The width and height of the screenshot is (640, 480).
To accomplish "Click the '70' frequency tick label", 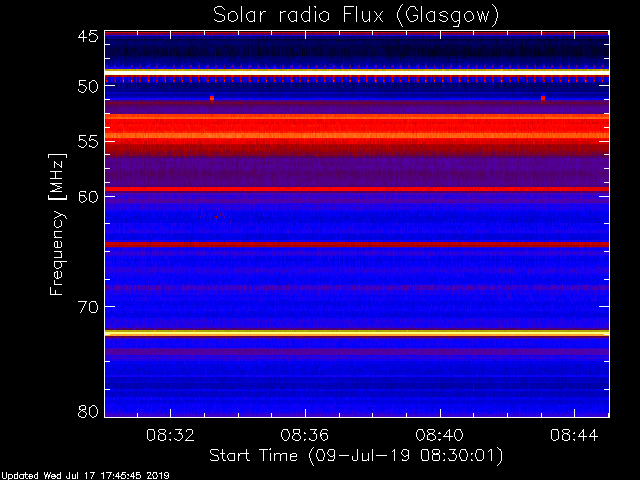I will point(88,307).
